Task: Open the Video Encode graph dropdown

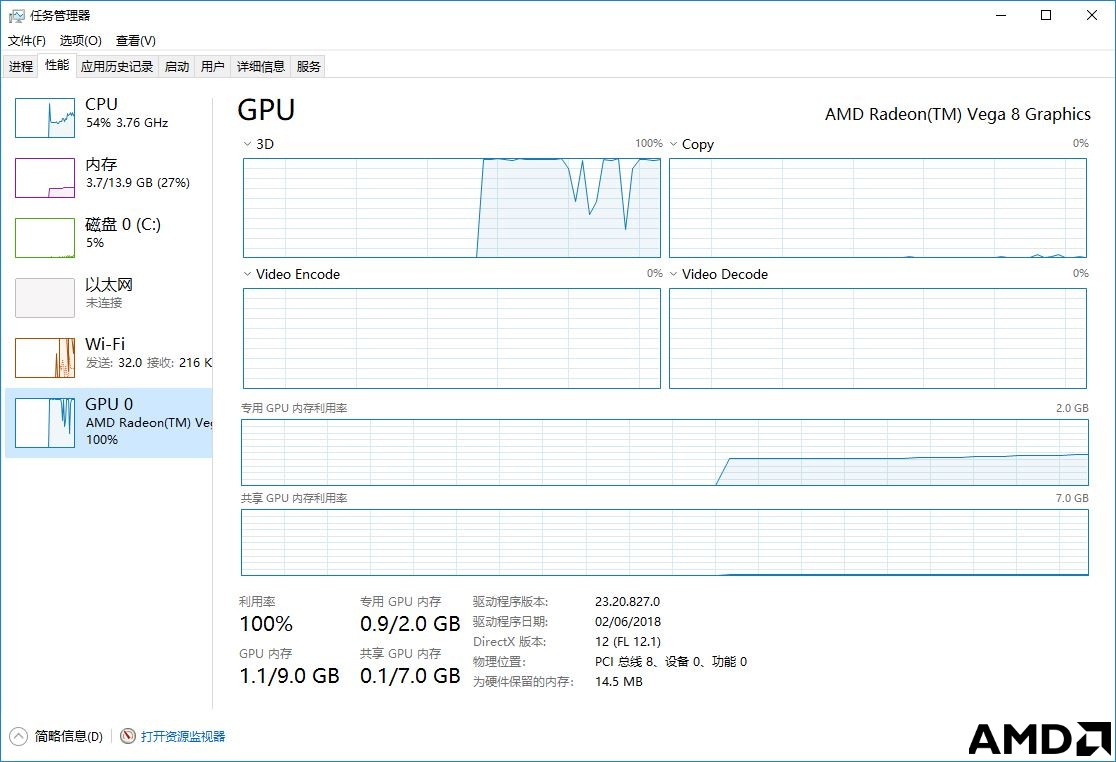Action: click(247, 274)
